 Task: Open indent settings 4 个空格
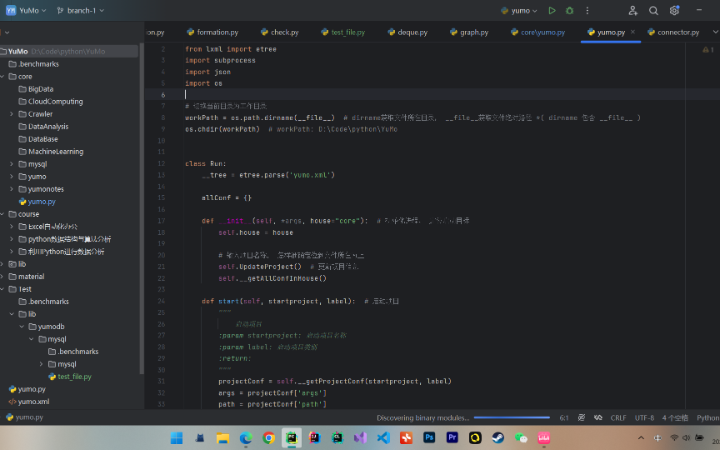coord(675,418)
